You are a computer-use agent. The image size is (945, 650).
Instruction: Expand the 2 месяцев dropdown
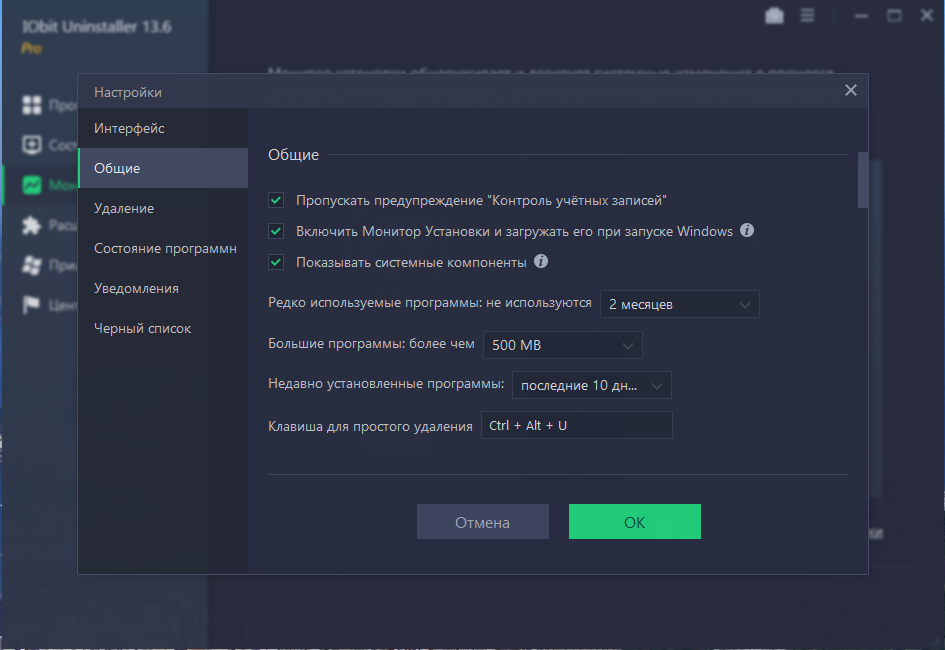(x=680, y=304)
